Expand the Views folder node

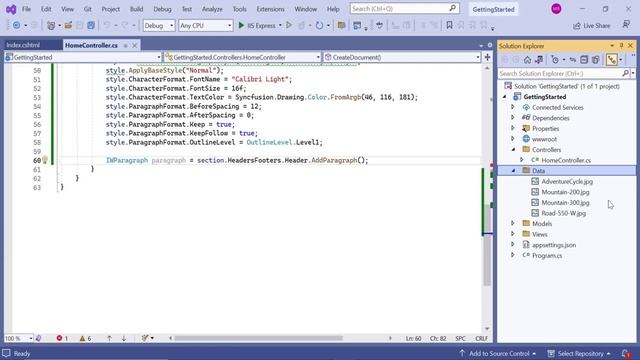click(x=513, y=234)
